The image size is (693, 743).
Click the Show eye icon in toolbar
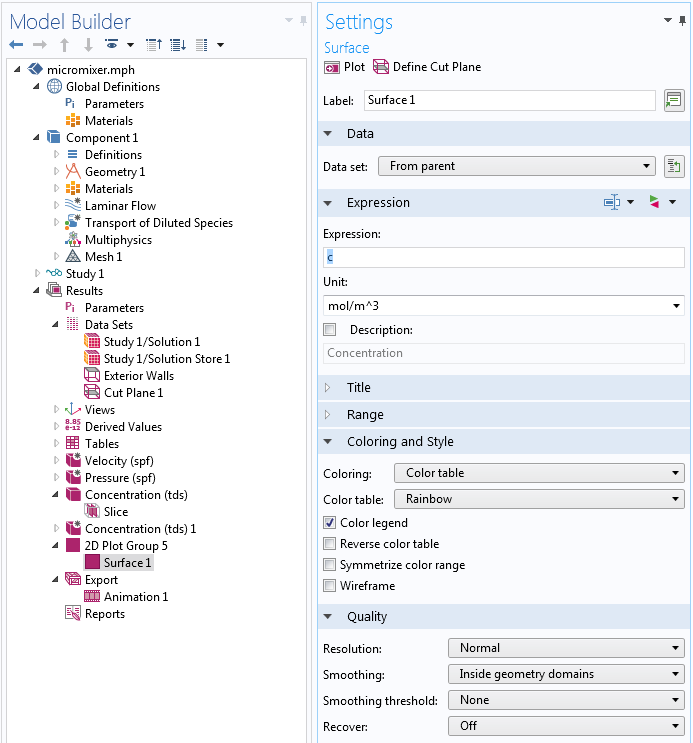click(111, 45)
